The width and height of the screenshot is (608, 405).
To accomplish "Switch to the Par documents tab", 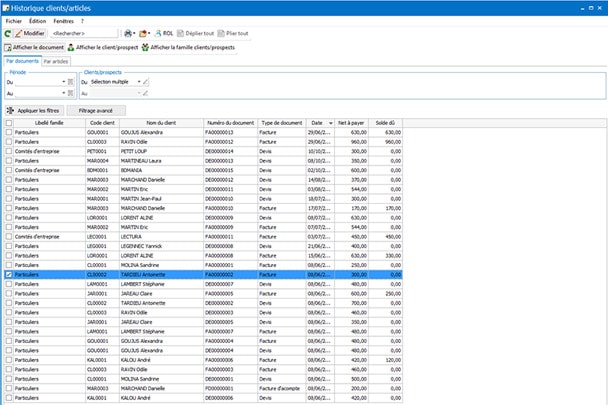I will (x=22, y=61).
